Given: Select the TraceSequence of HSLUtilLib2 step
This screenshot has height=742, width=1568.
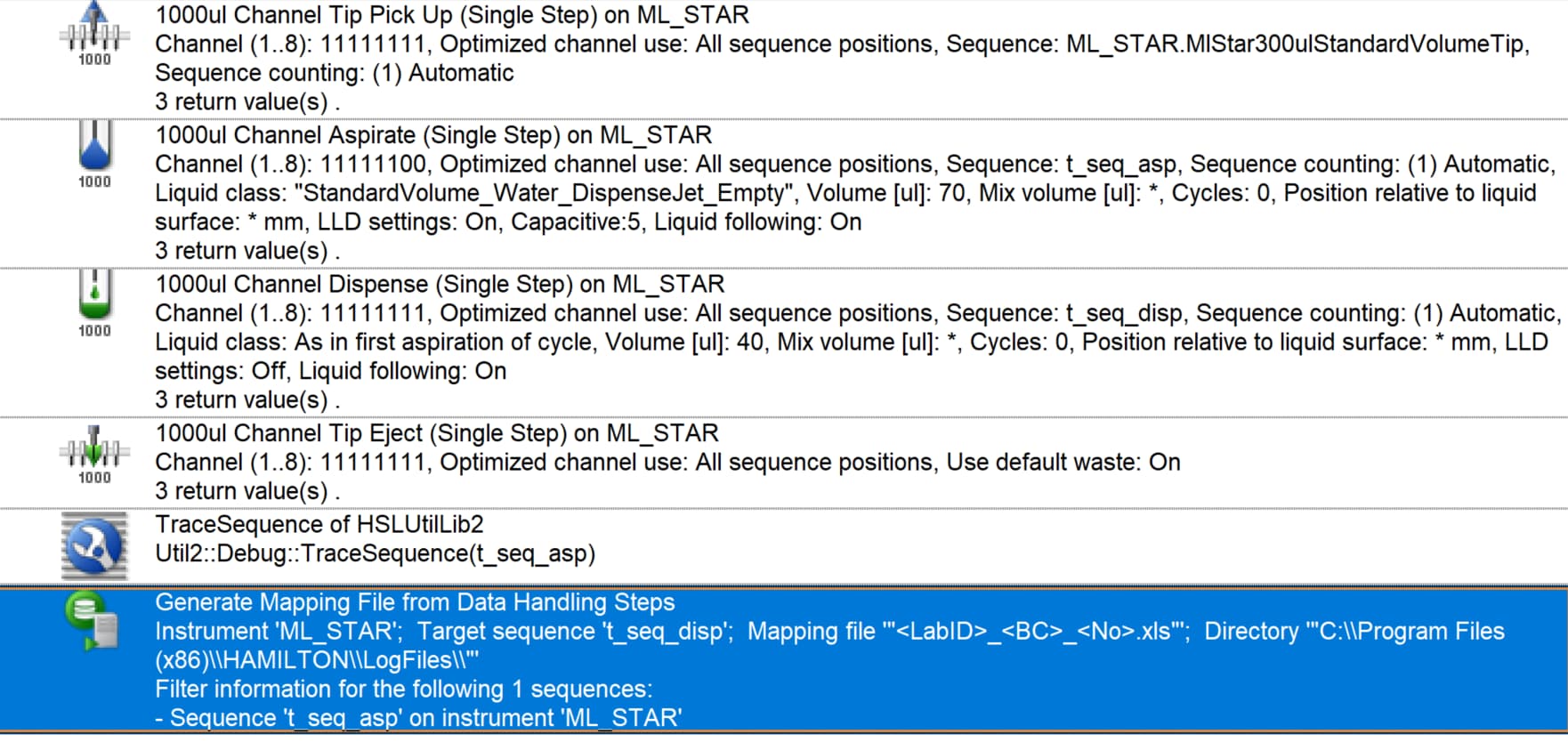Looking at the screenshot, I should [x=319, y=525].
